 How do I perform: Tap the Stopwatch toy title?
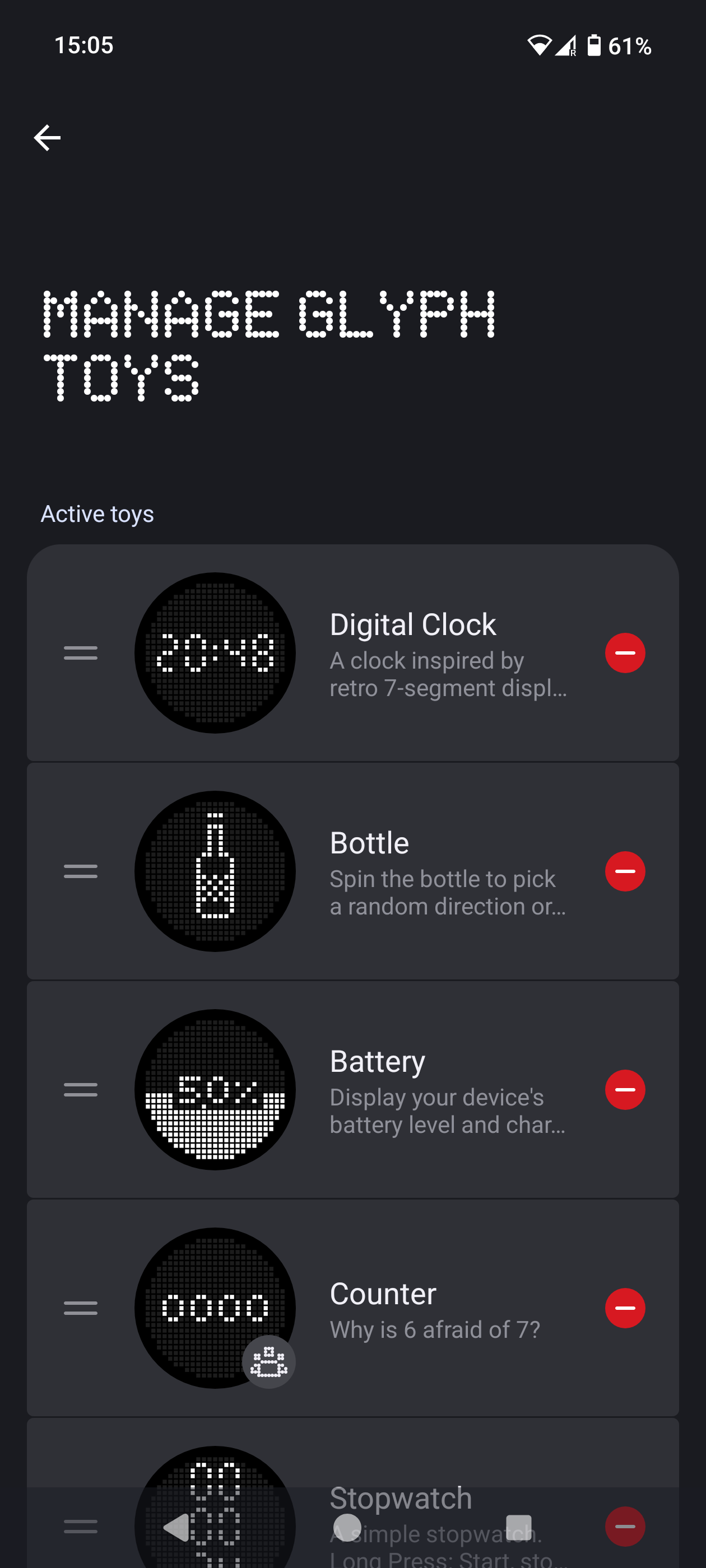click(400, 1499)
